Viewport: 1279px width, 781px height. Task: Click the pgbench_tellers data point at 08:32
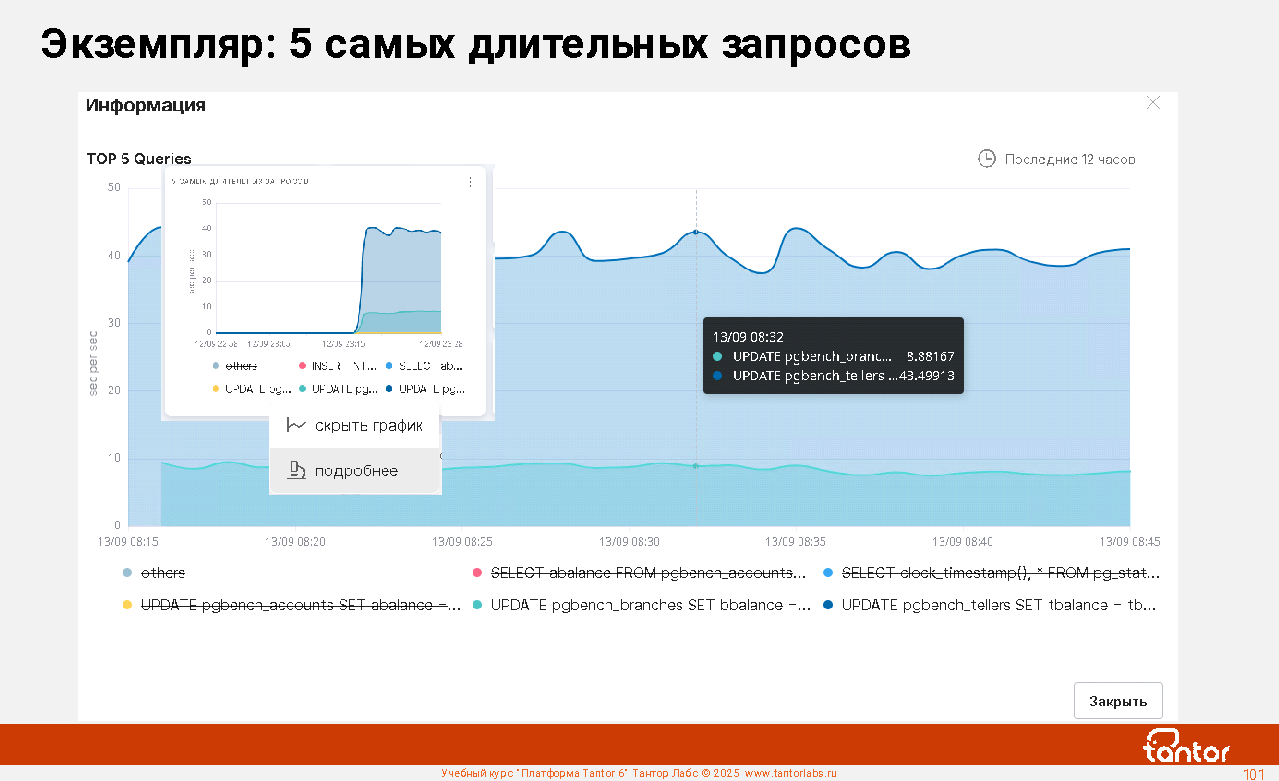coord(696,232)
